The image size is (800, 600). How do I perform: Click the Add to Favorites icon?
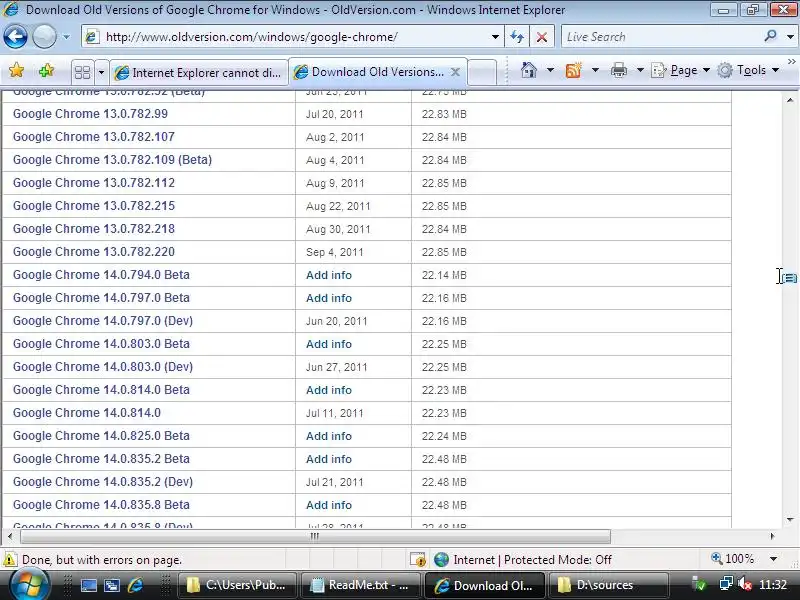[x=46, y=70]
